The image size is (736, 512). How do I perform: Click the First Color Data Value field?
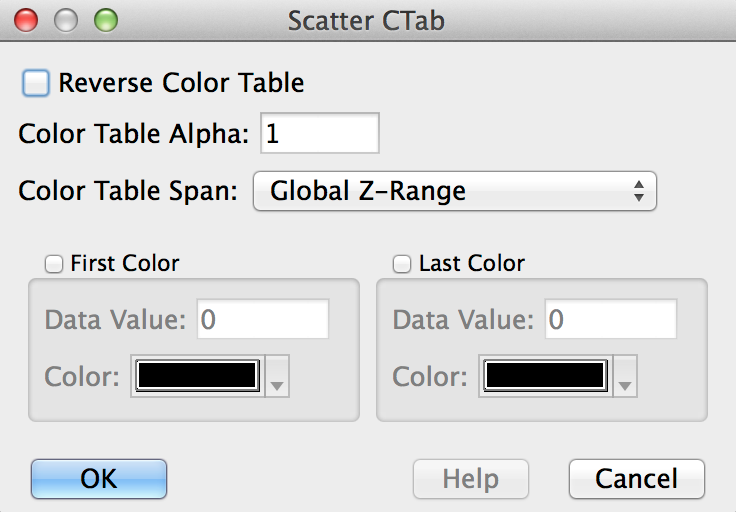[x=263, y=320]
